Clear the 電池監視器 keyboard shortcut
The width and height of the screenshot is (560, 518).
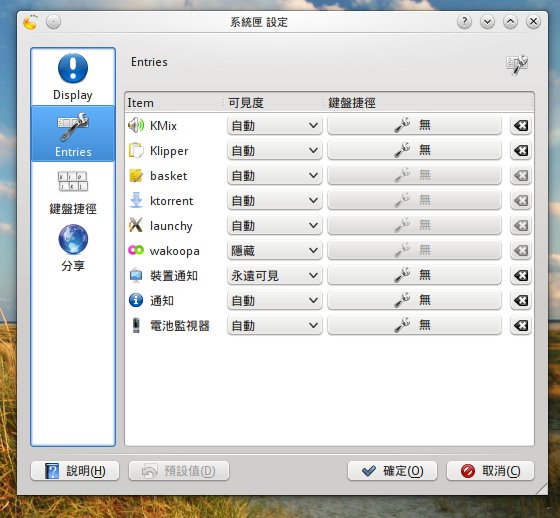[521, 325]
